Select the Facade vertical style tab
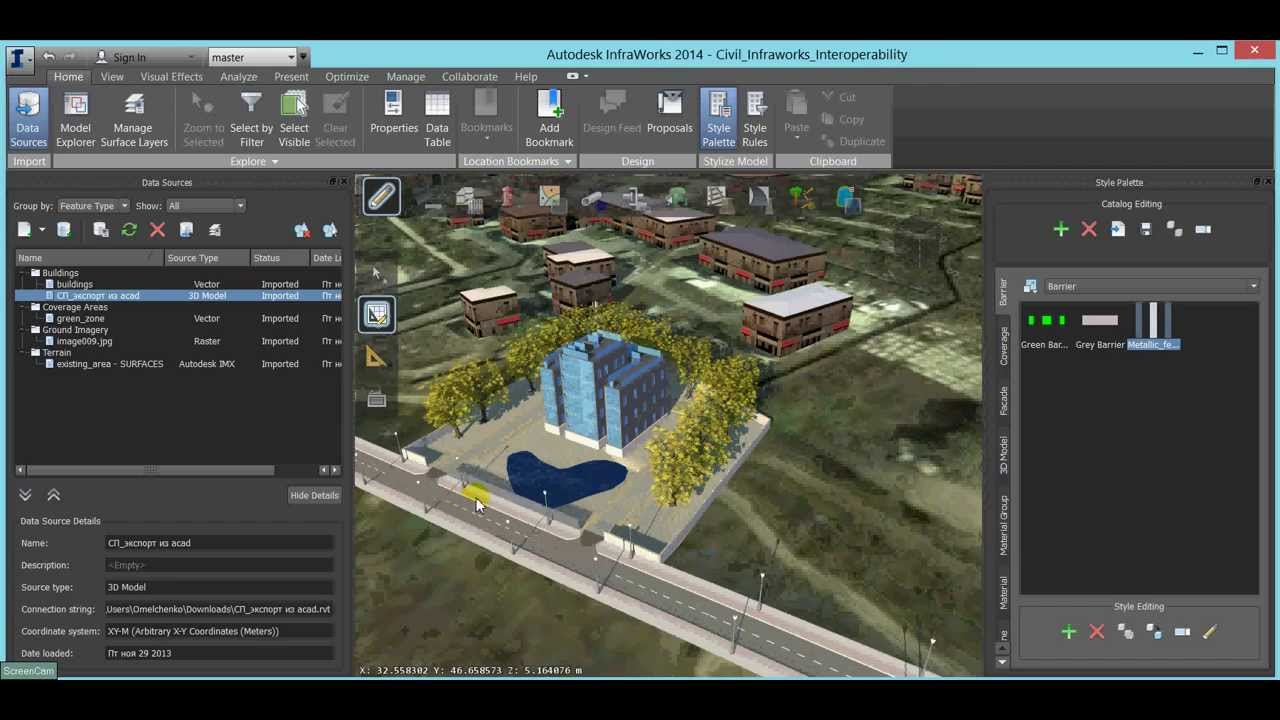The image size is (1280, 720). click(1004, 402)
